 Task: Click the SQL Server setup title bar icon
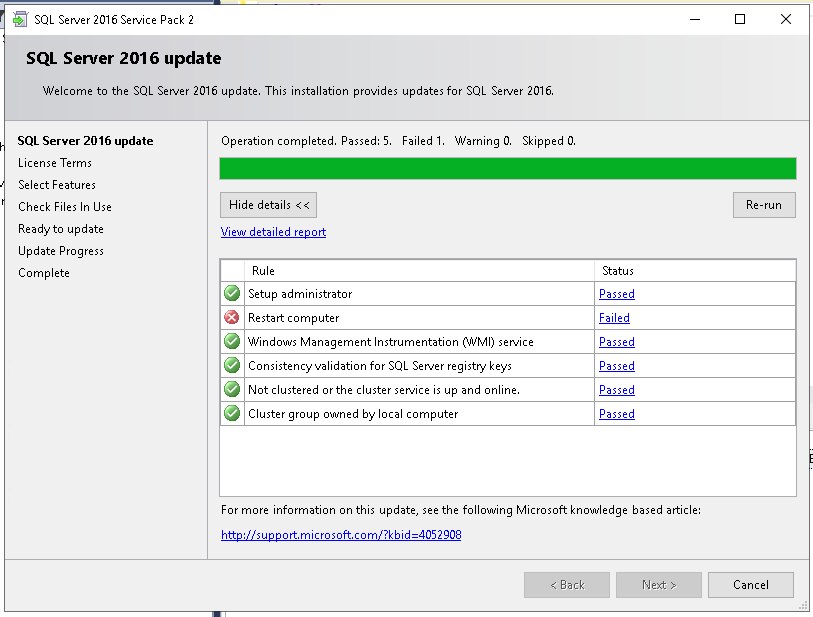[x=20, y=20]
